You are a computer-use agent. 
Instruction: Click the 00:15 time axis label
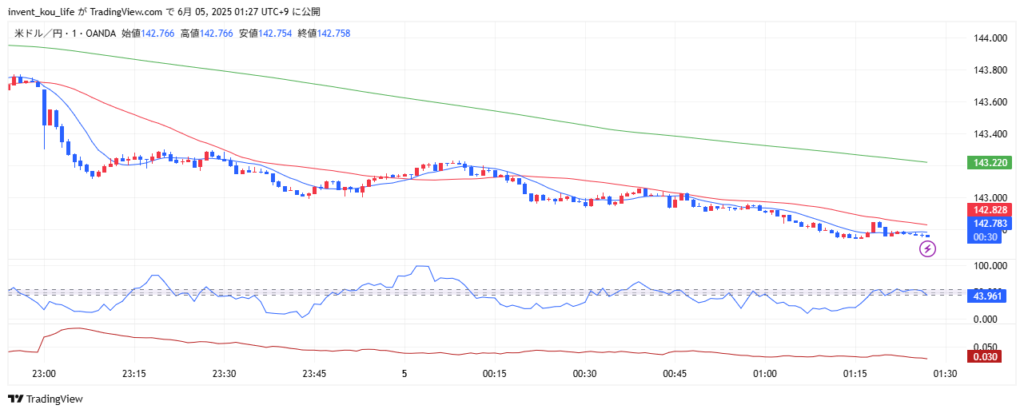[x=494, y=373]
